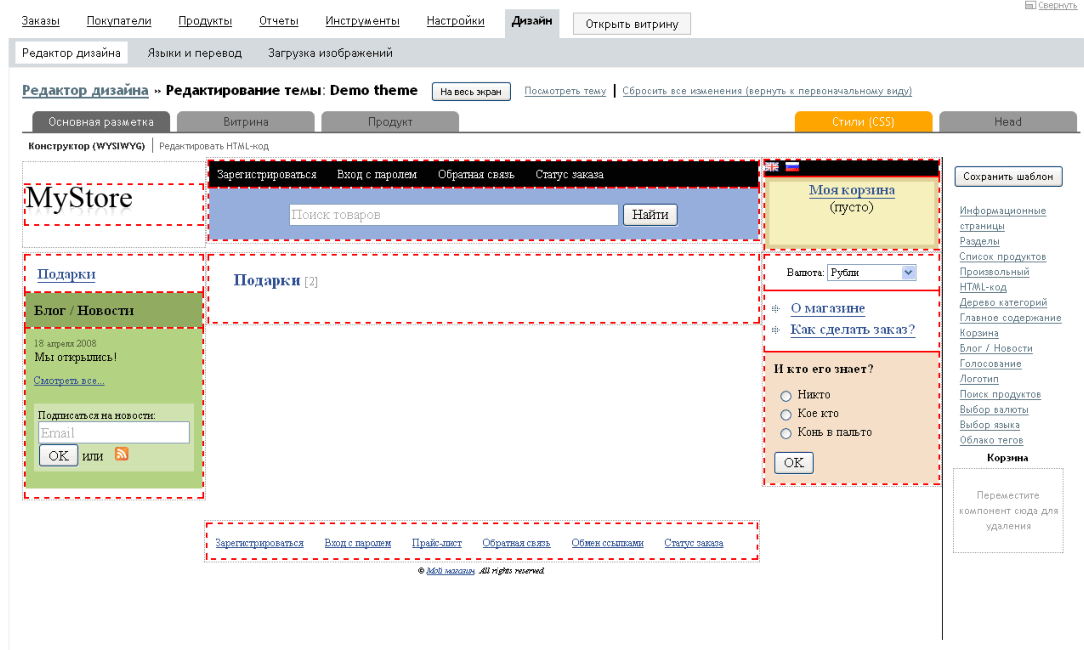This screenshot has height=650, width=1084.
Task: Open the Стили (CSS) tab
Action: coord(863,122)
